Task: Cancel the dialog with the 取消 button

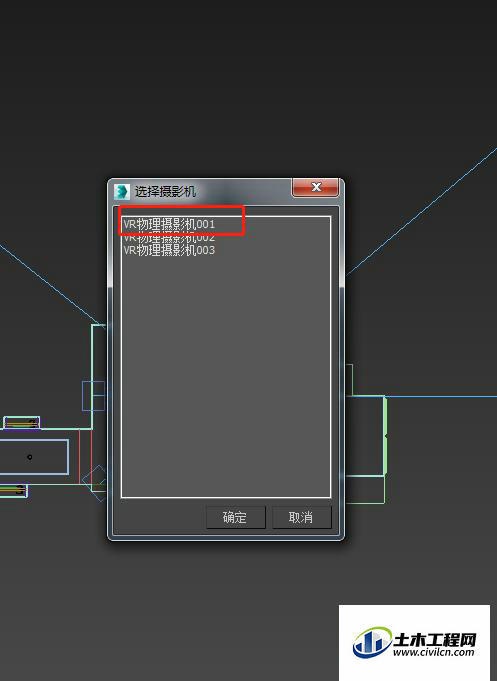Action: point(302,517)
